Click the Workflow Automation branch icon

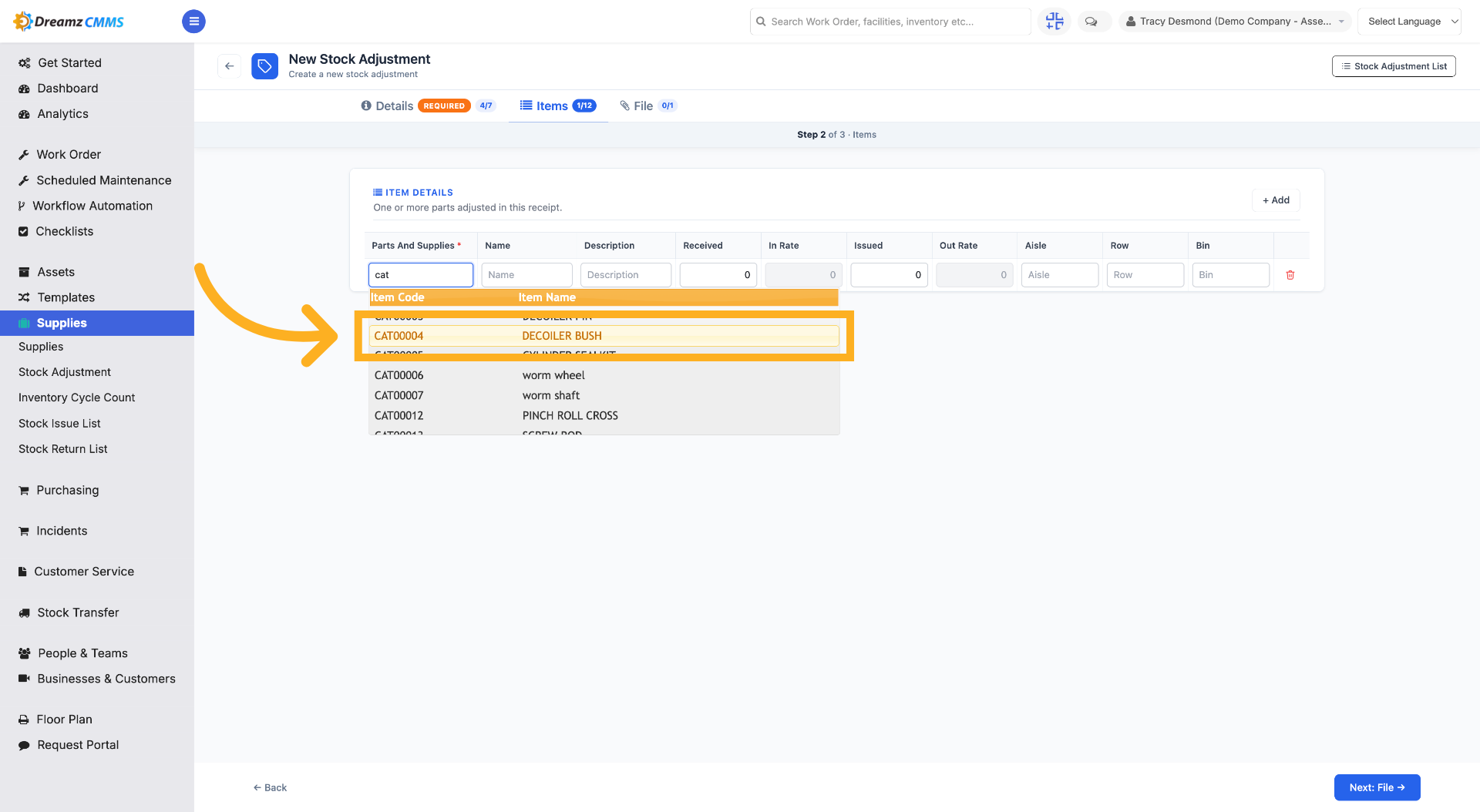pos(22,206)
